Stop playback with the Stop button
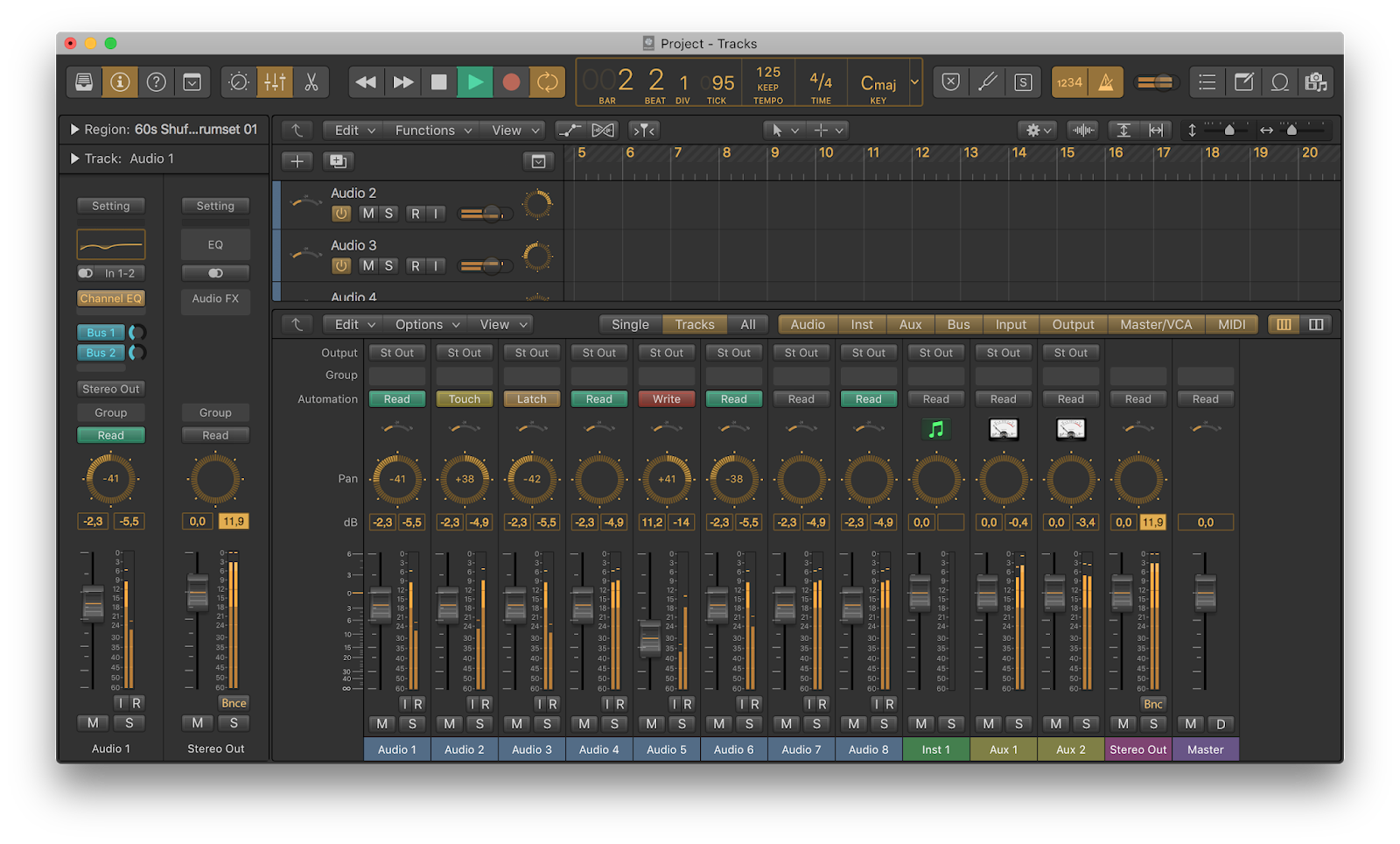The width and height of the screenshot is (1400, 844). tap(439, 82)
